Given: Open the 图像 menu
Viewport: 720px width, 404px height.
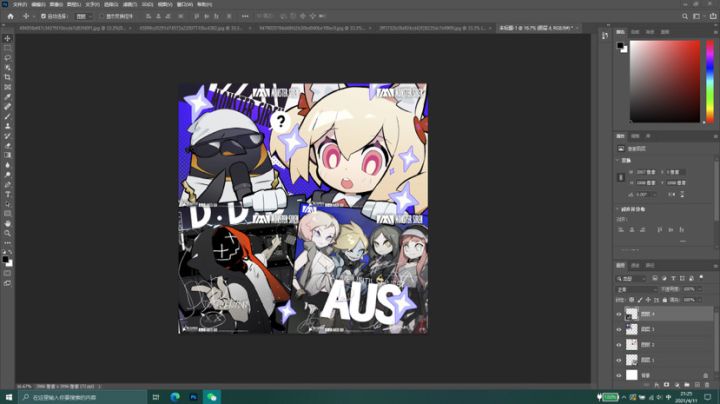Looking at the screenshot, I should click(x=56, y=4).
